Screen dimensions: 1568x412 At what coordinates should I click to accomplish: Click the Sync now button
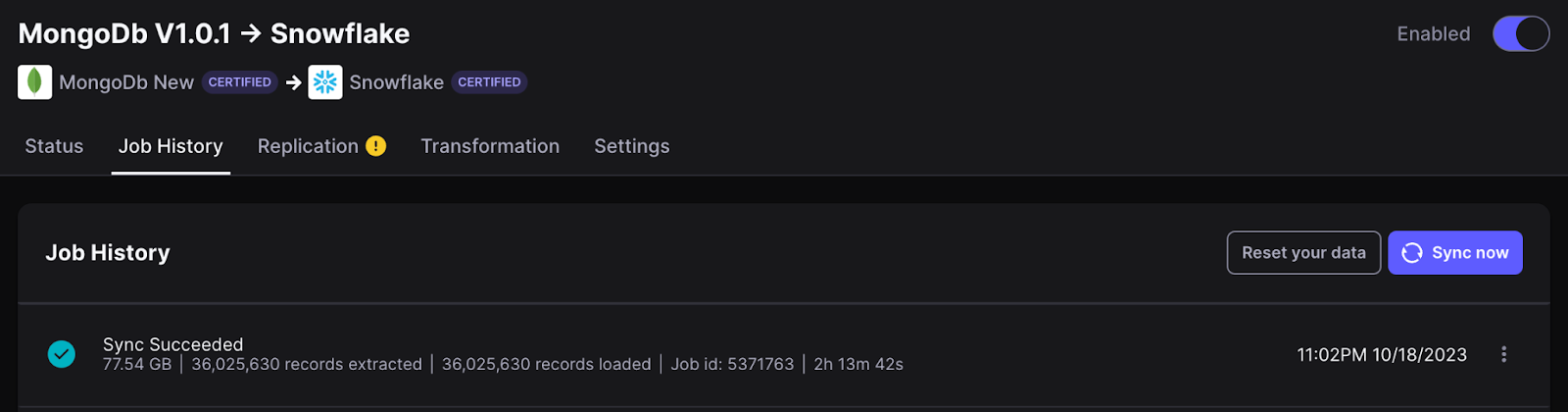pos(1455,253)
